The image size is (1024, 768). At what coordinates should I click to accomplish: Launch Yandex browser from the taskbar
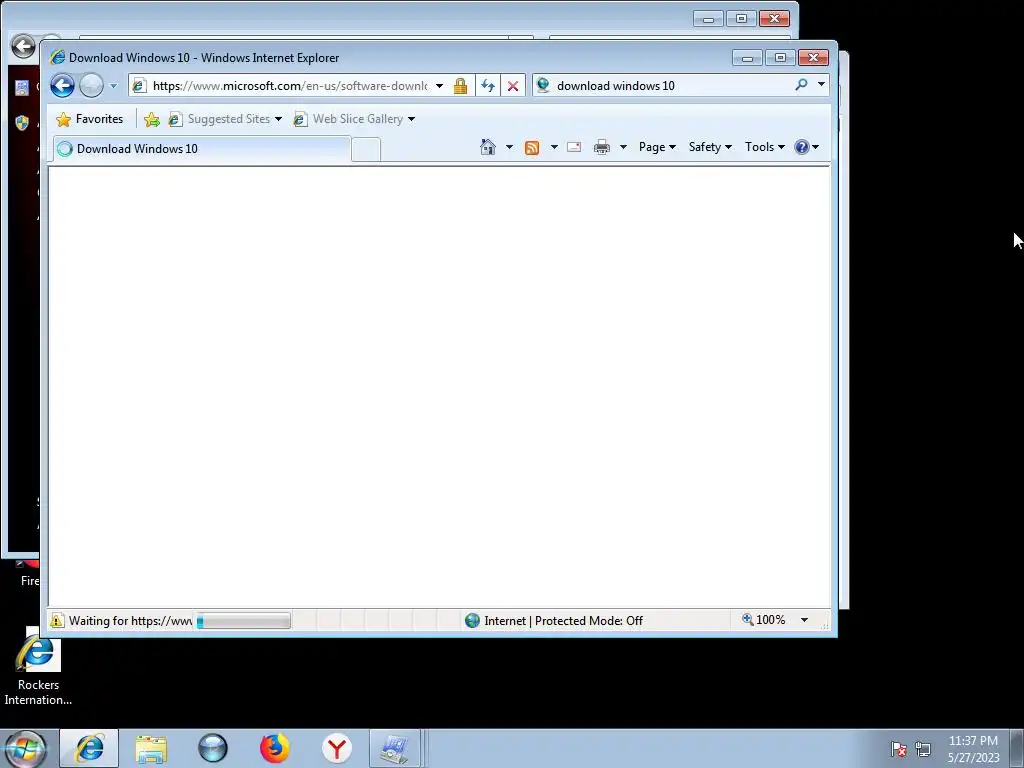pos(337,749)
